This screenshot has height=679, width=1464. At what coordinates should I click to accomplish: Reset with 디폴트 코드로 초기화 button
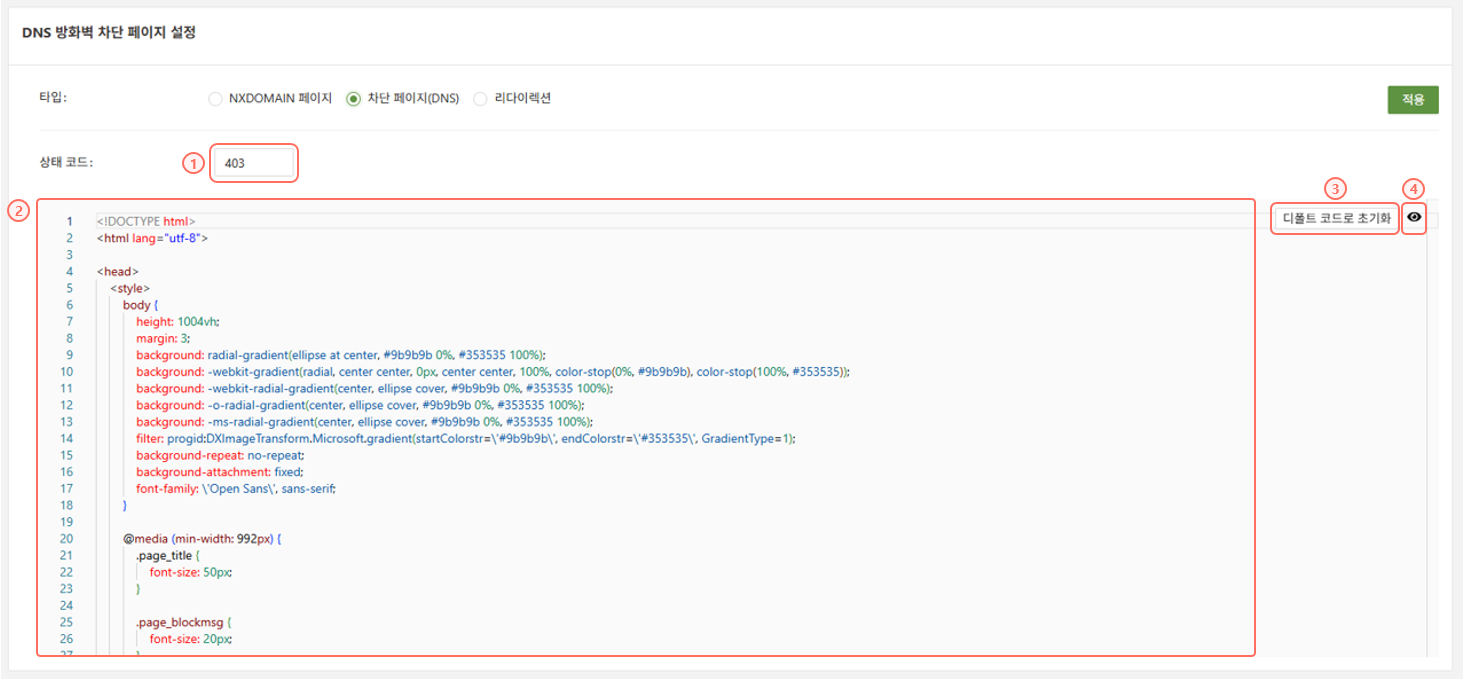(1336, 219)
